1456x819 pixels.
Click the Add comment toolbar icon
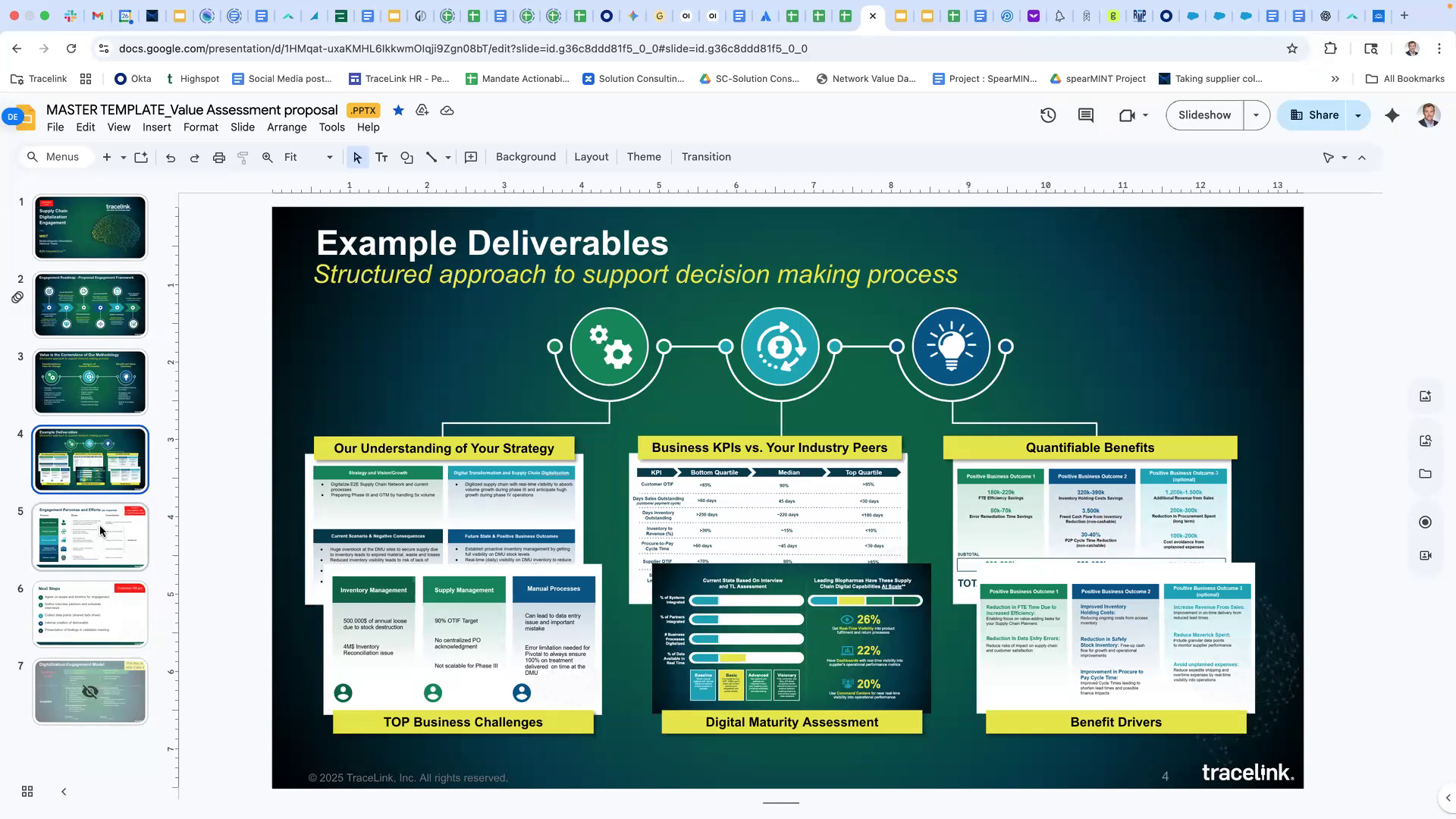coord(471,157)
